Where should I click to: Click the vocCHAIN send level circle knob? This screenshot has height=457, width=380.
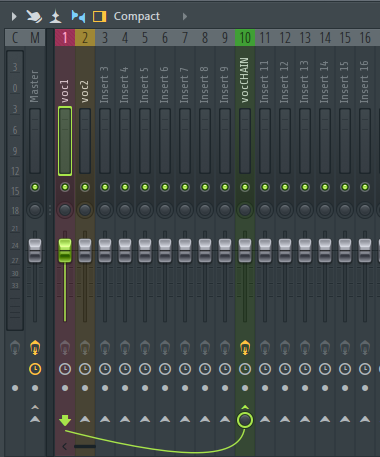click(245, 420)
